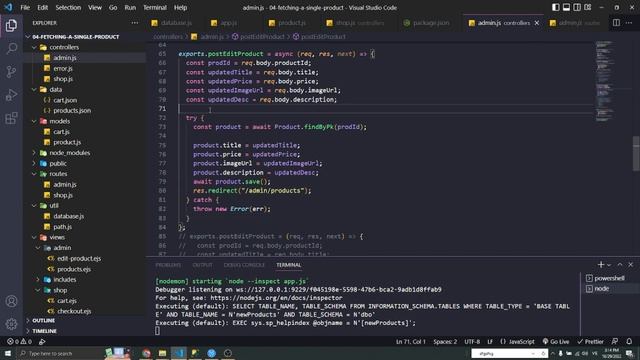Open the File menu
The height and width of the screenshot is (360, 640).
pos(25,7)
